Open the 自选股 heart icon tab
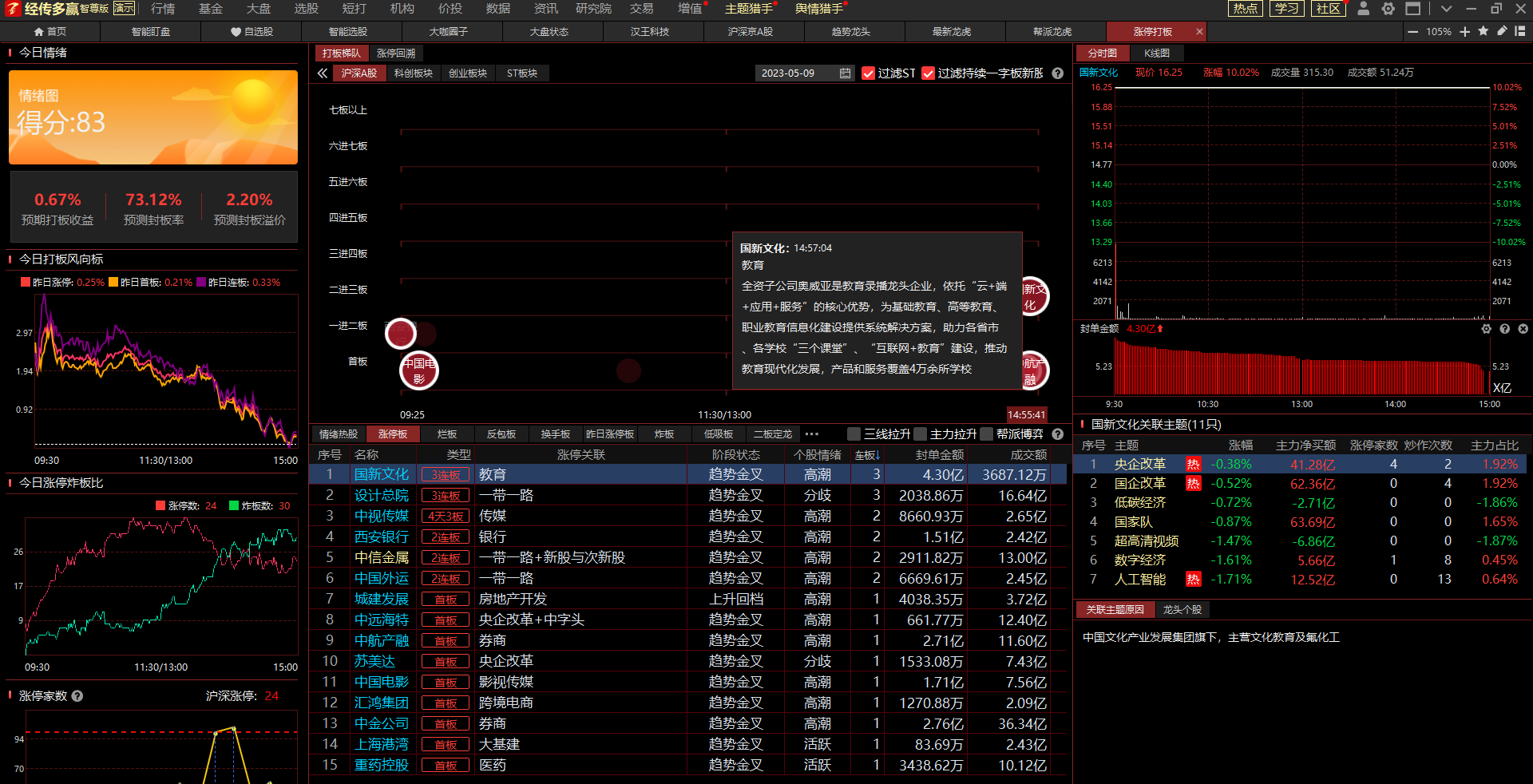1533x784 pixels. [252, 32]
